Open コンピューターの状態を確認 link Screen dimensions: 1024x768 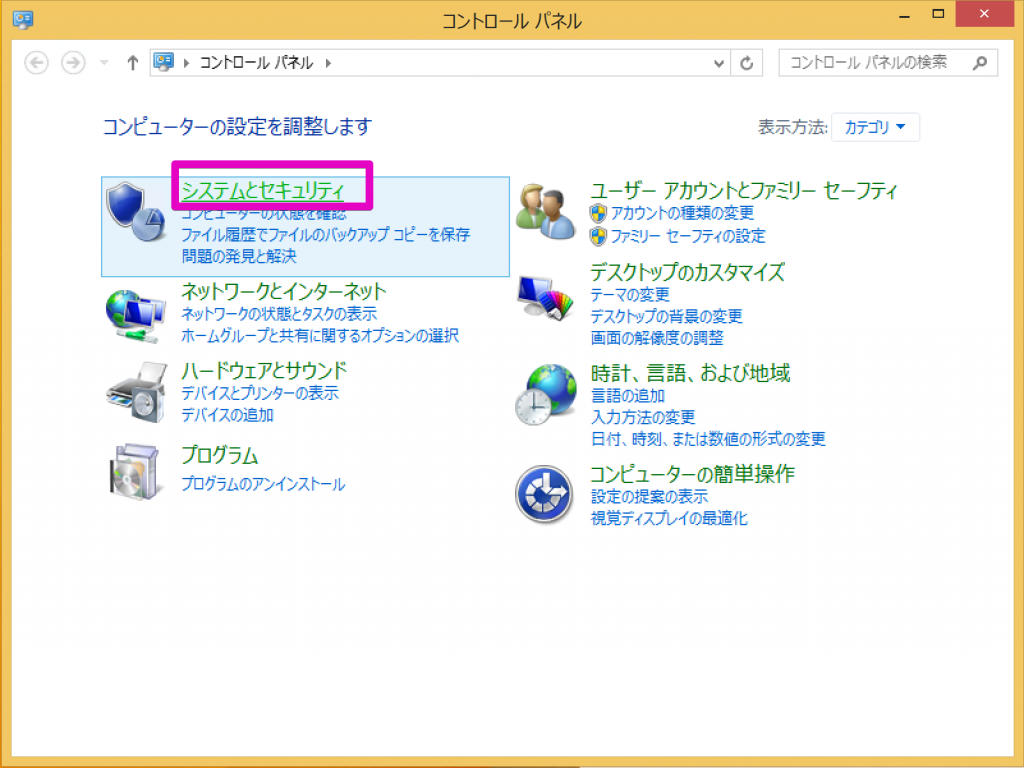tap(264, 213)
